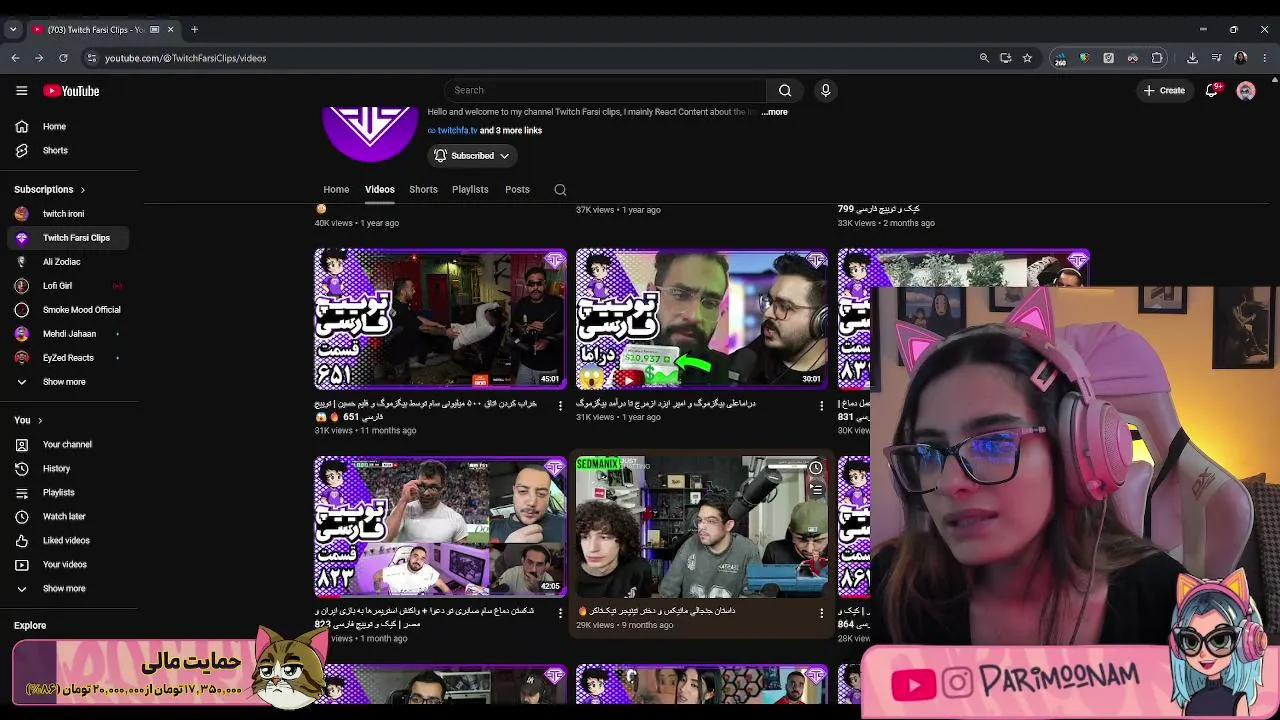Click the Create button

point(1164,91)
